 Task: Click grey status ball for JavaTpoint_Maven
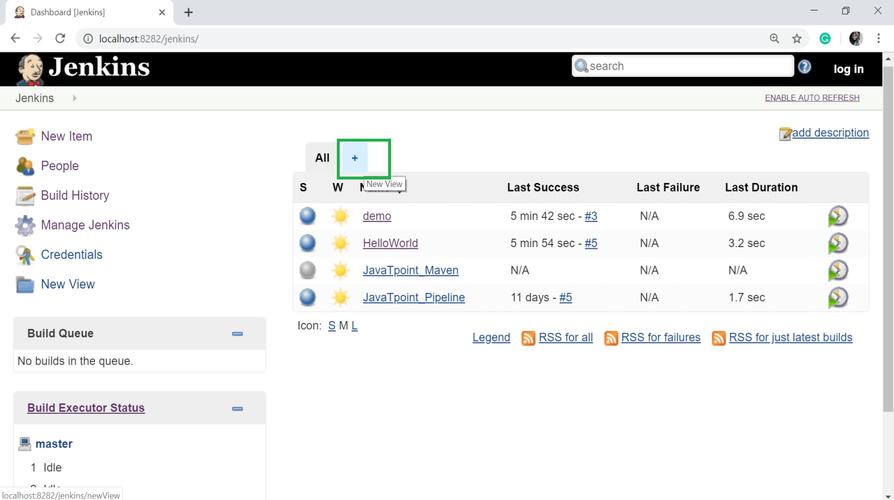(x=307, y=270)
